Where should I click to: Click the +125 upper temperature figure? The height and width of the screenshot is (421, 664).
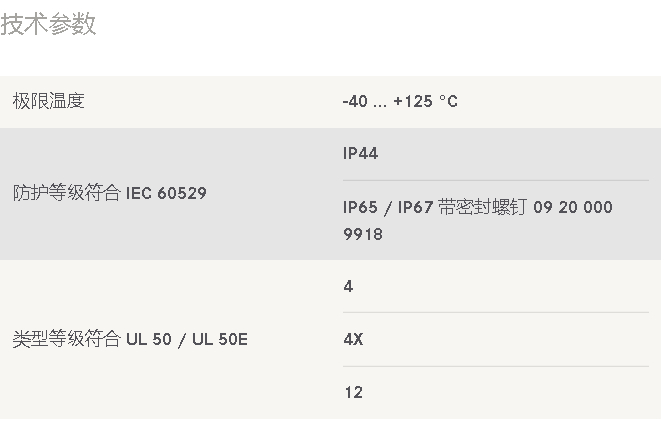[x=413, y=102]
